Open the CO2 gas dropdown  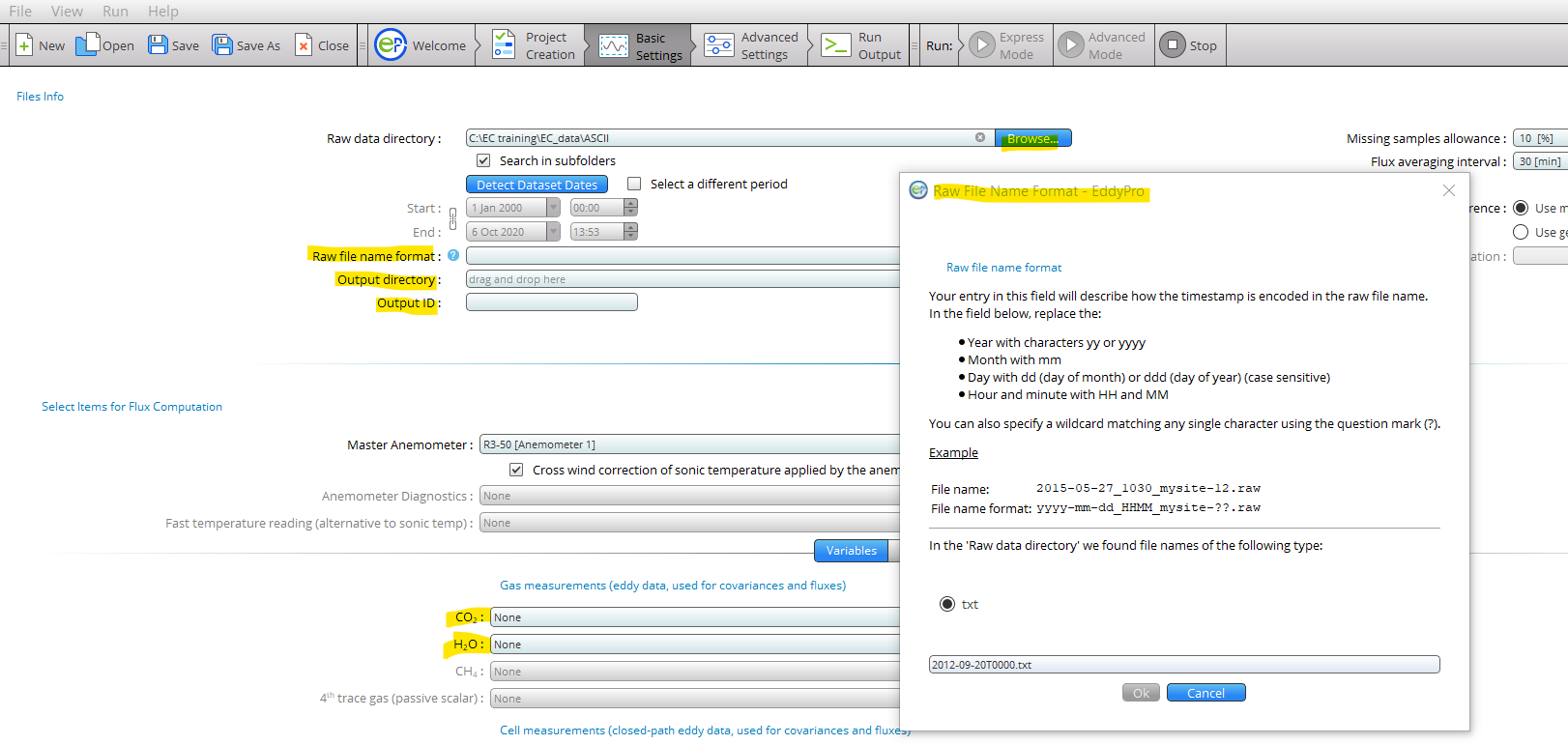(x=695, y=617)
